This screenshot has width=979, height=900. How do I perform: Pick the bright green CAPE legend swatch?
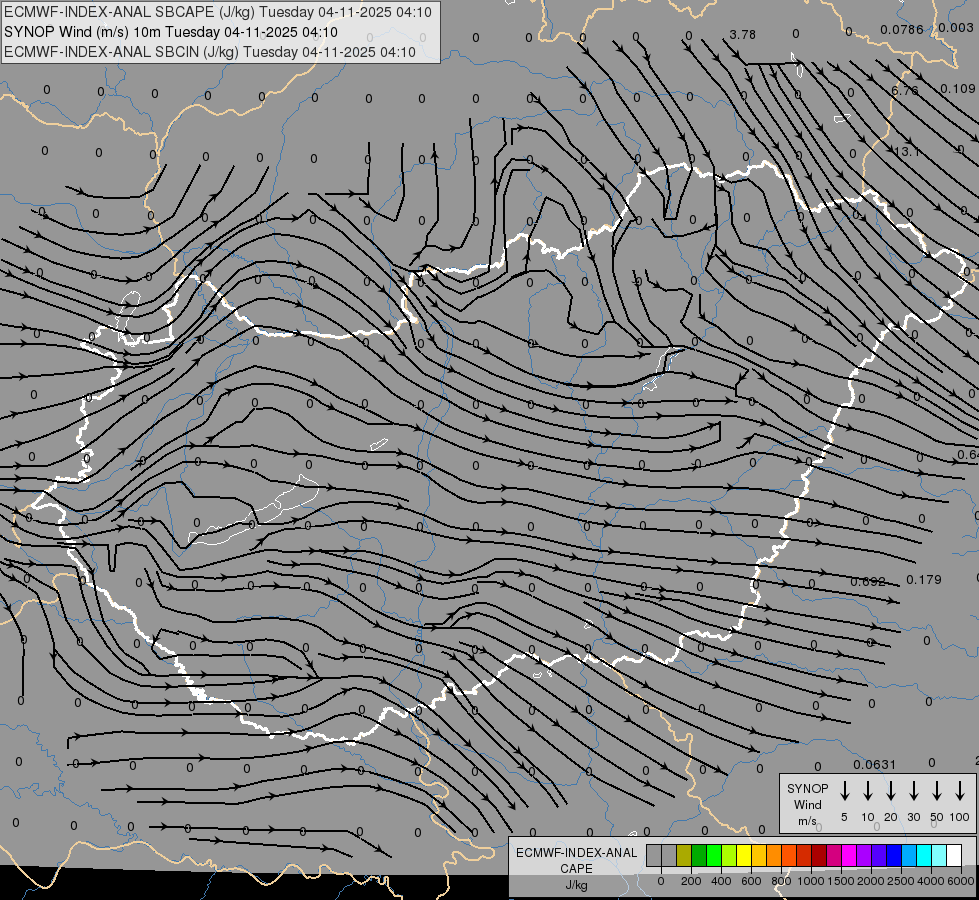click(714, 855)
